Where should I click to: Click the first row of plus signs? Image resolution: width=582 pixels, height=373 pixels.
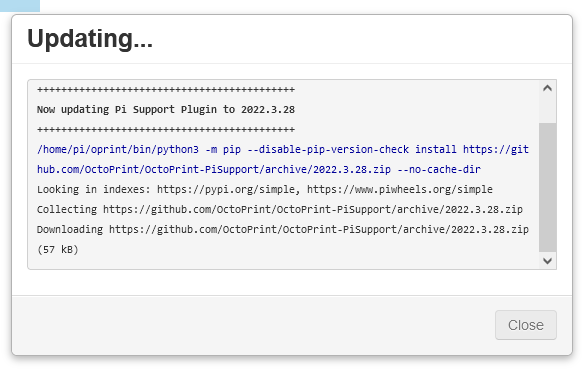pos(166,89)
